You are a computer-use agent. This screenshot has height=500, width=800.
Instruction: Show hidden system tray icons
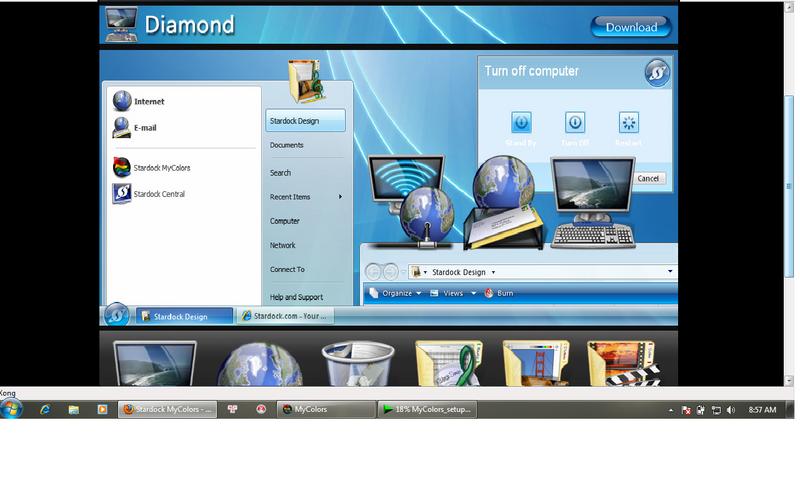[x=670, y=410]
